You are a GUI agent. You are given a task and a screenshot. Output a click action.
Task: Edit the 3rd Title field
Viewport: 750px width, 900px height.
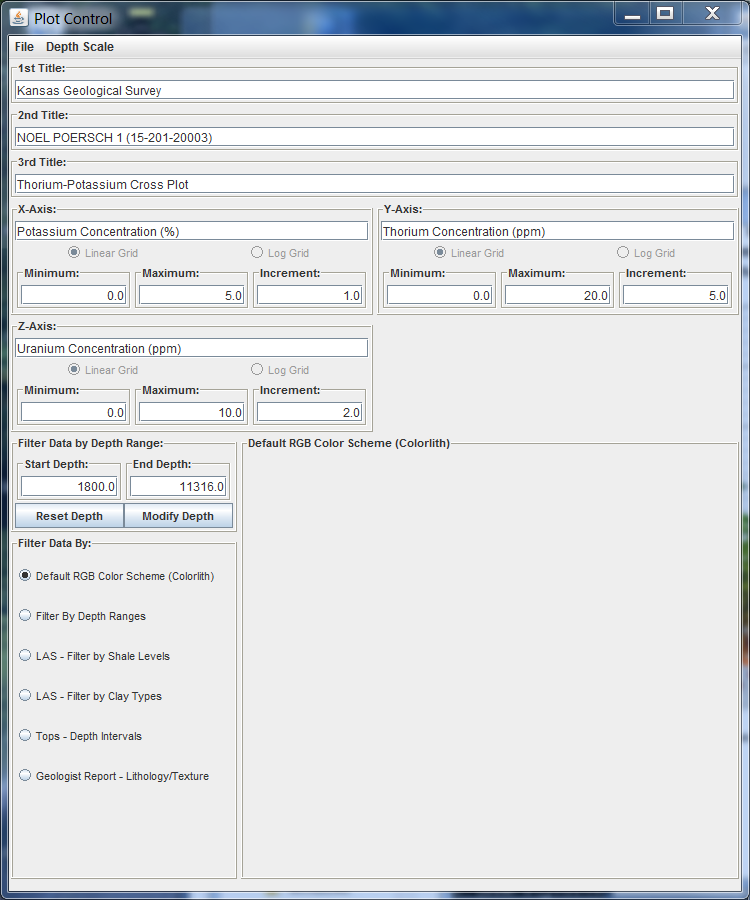coord(374,184)
